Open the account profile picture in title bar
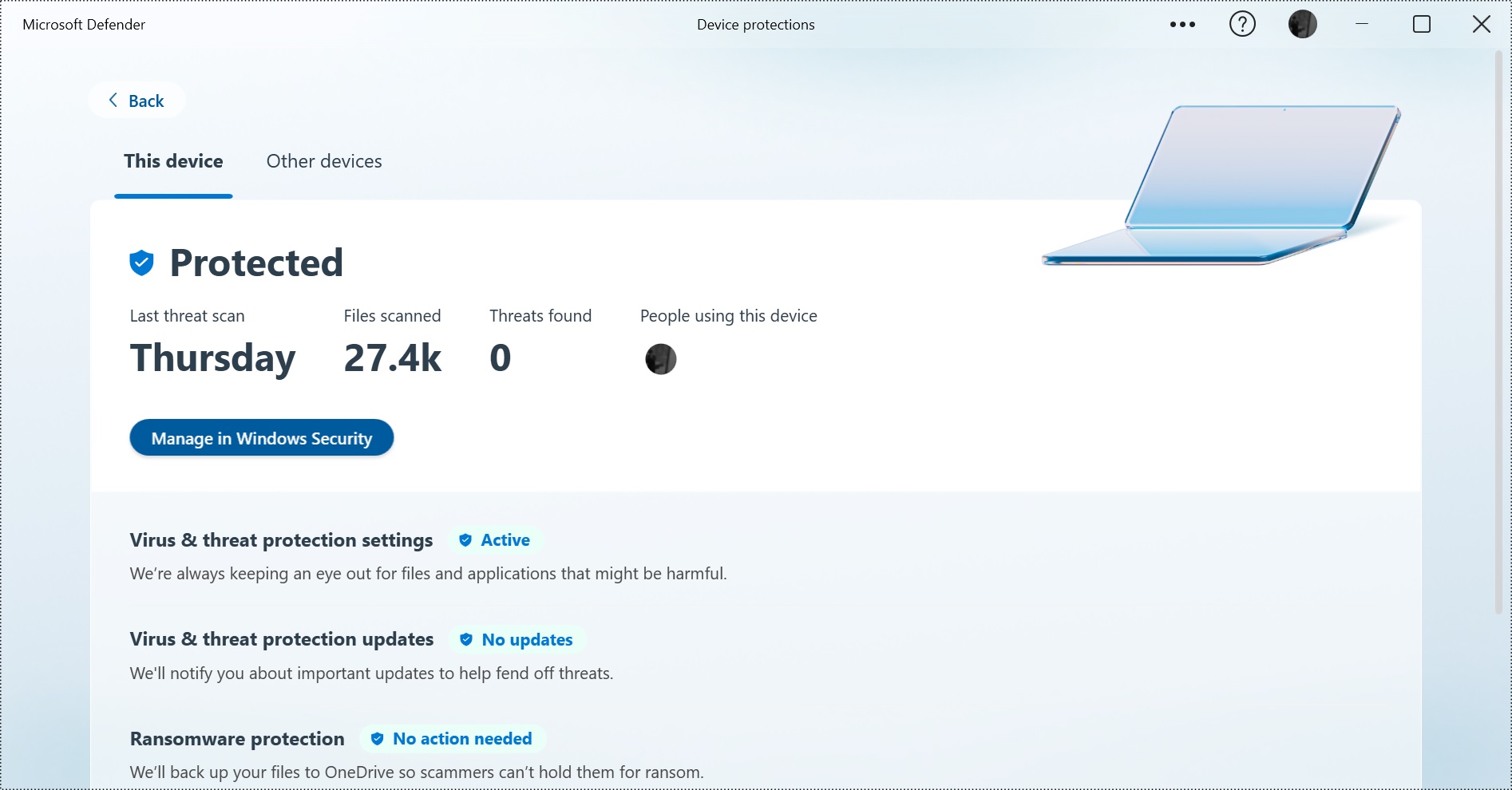Screen dimensions: 1512x790 tap(1302, 25)
